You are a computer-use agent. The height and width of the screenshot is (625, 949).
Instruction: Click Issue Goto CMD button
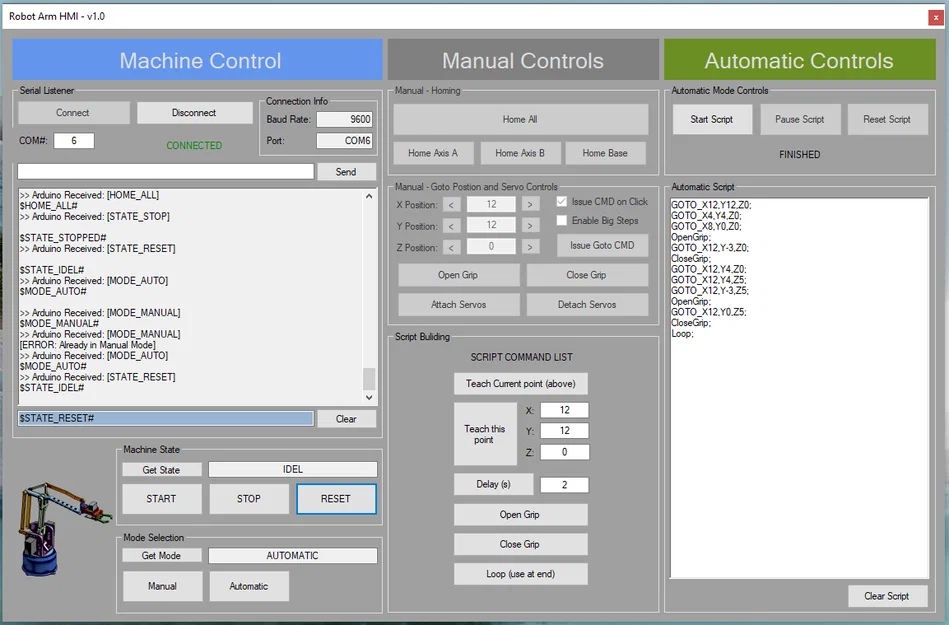[x=602, y=245]
